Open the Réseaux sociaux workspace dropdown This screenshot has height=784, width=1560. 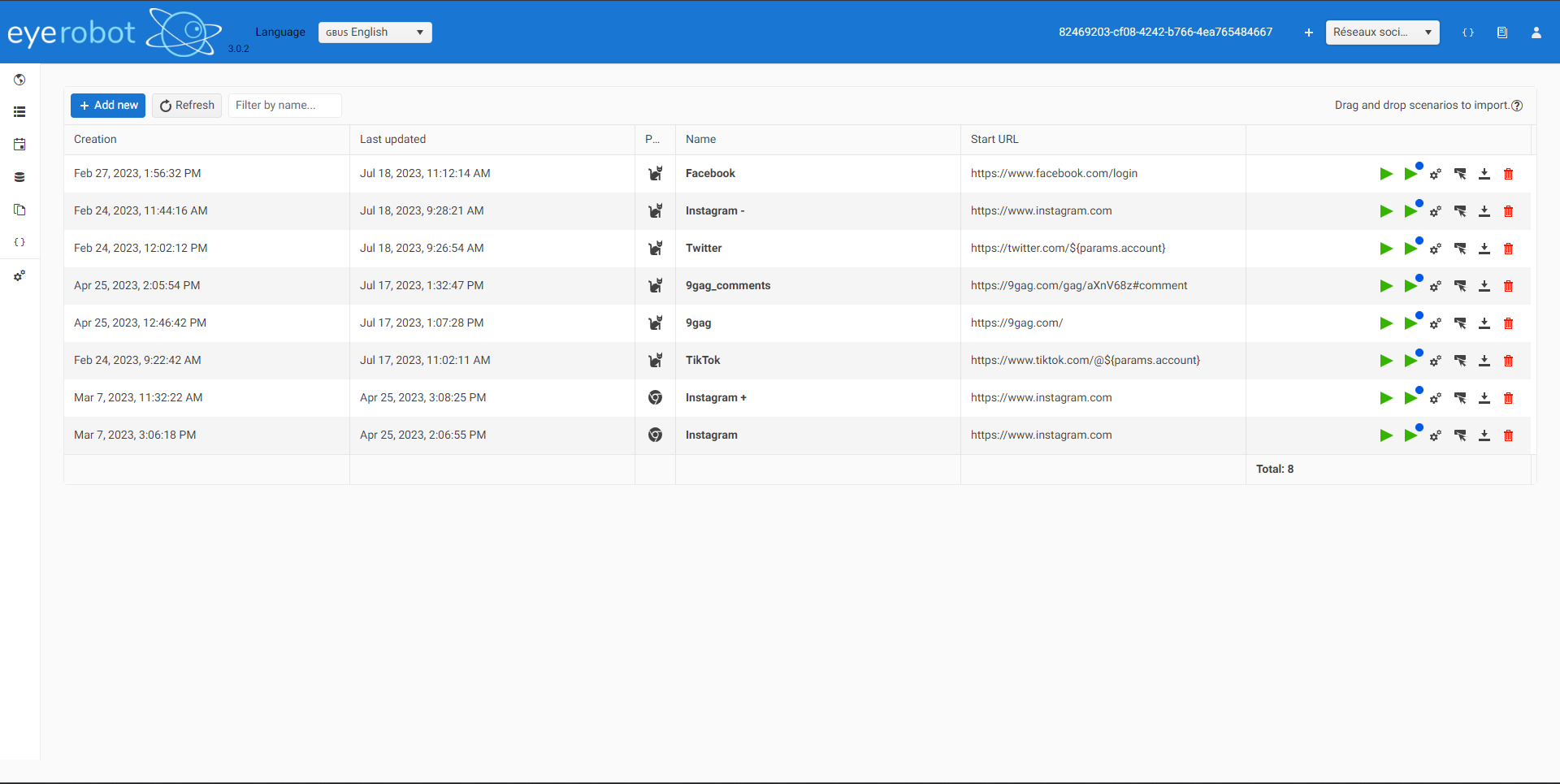[x=1381, y=32]
